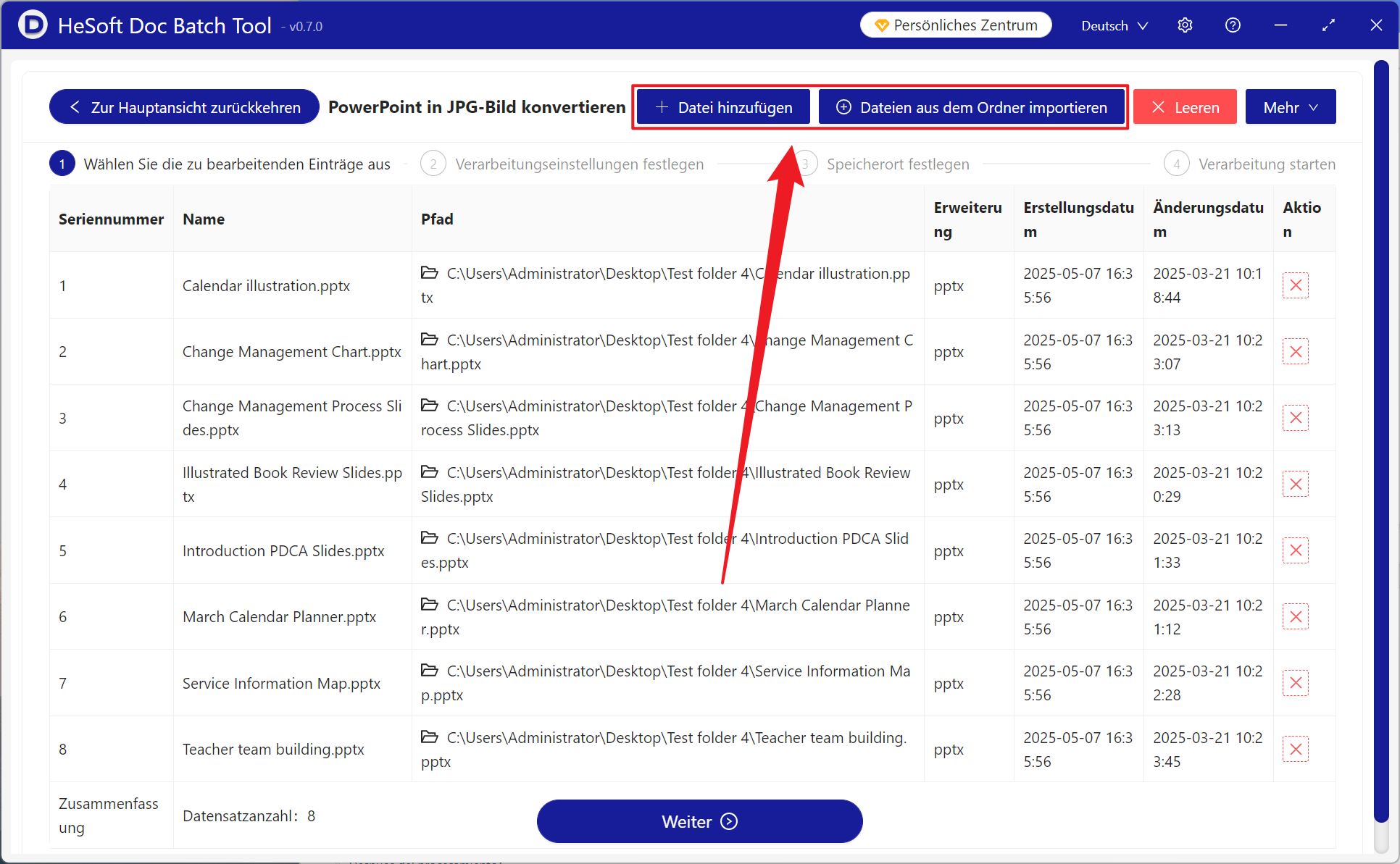Open folder icon for March Calendar Planner path
Viewport: 1400px width, 864px height.
[x=430, y=604]
